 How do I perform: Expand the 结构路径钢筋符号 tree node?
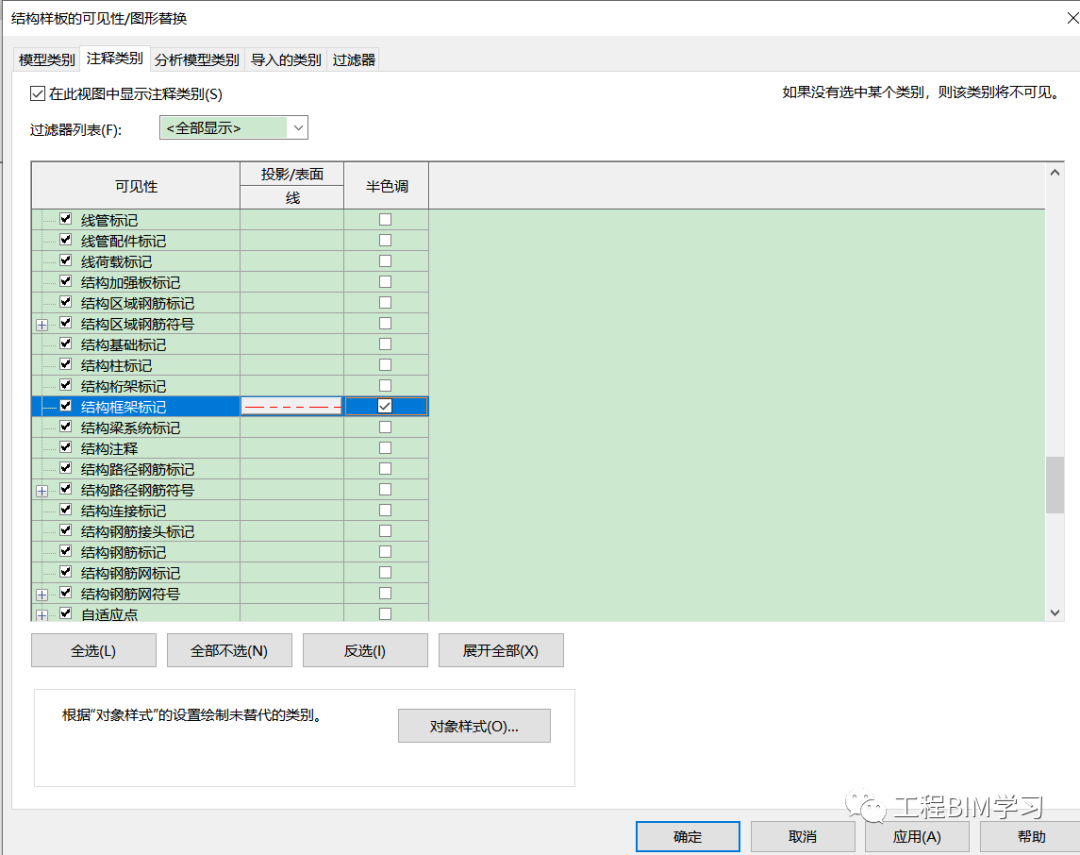point(42,491)
